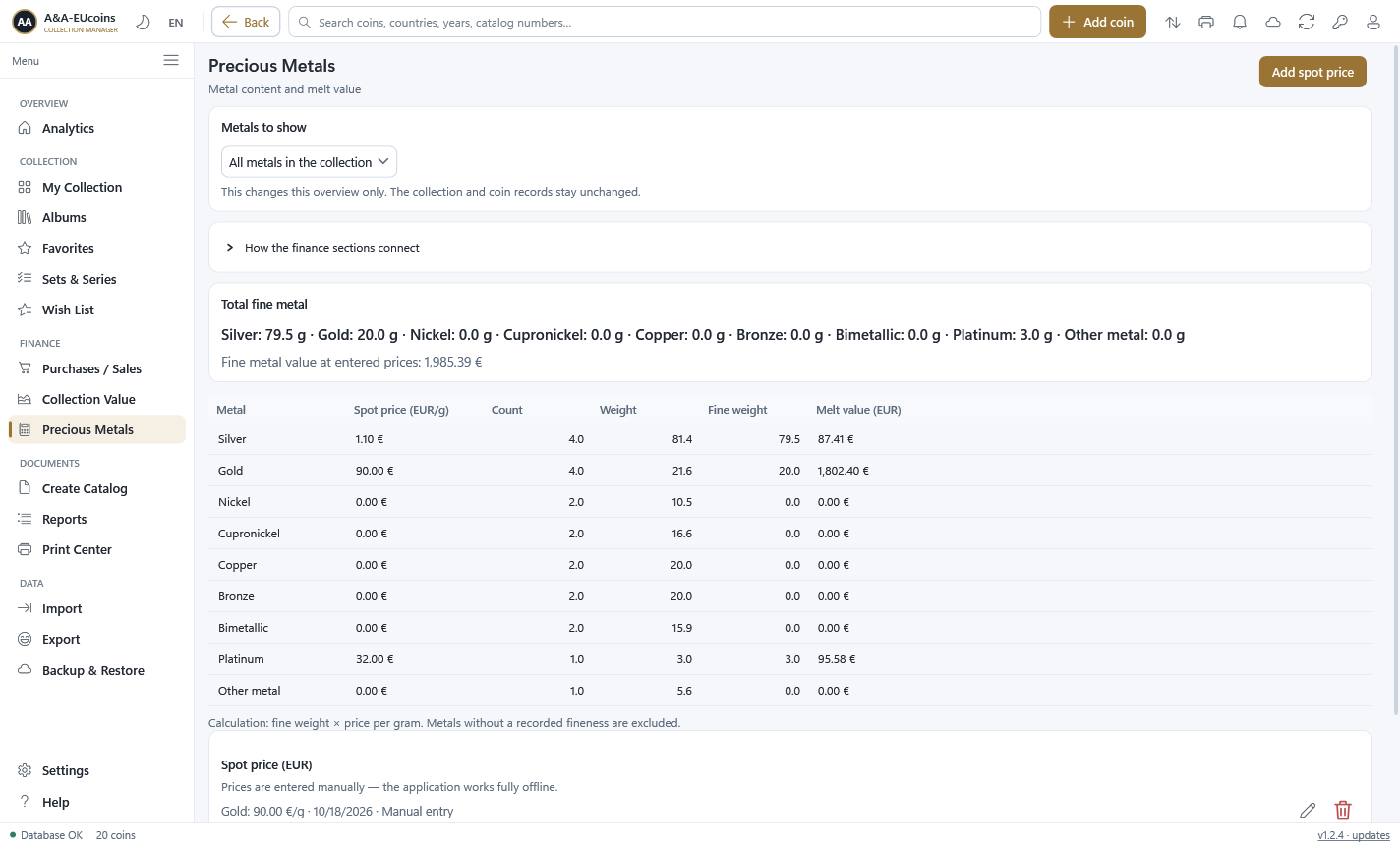
Task: Click Database OK status indicator
Action: [46, 835]
